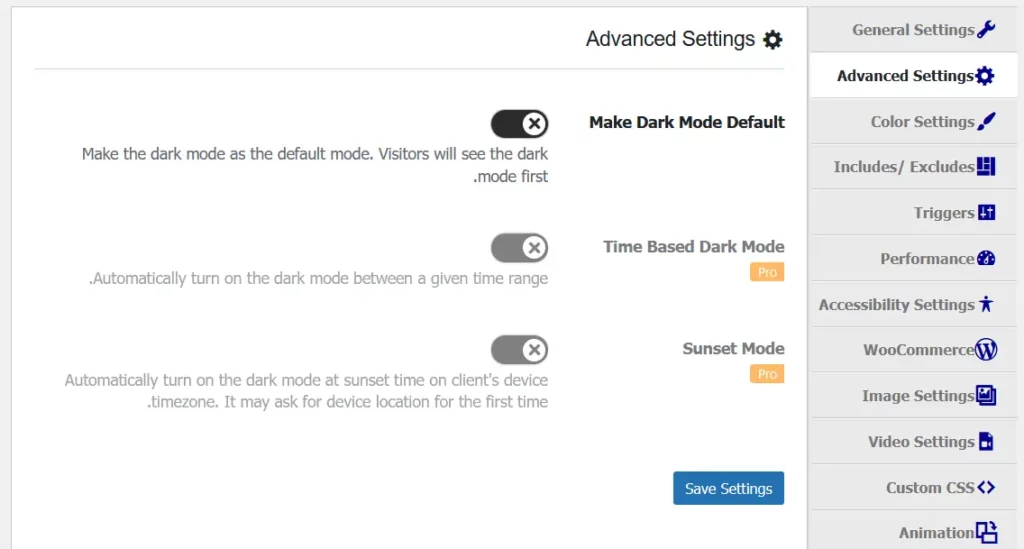
Task: Click the Accessibility person icon
Action: click(986, 305)
